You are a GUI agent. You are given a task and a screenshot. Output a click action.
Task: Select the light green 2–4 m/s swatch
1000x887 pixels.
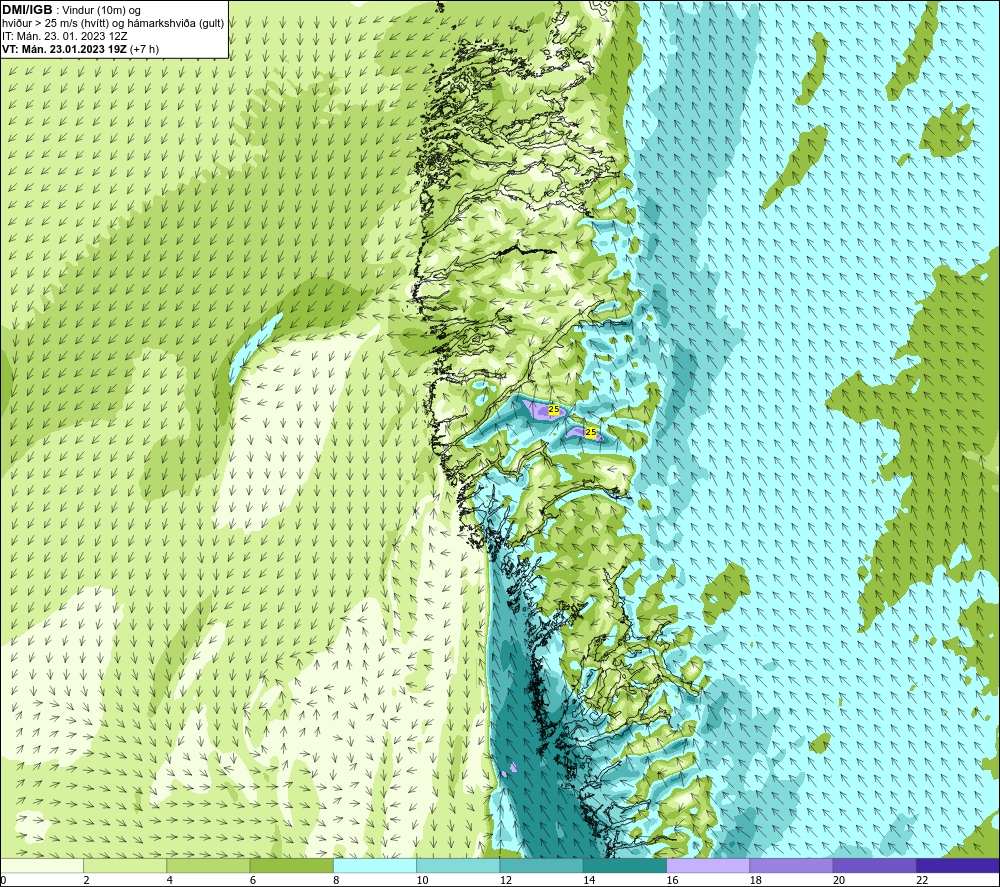[x=125, y=865]
